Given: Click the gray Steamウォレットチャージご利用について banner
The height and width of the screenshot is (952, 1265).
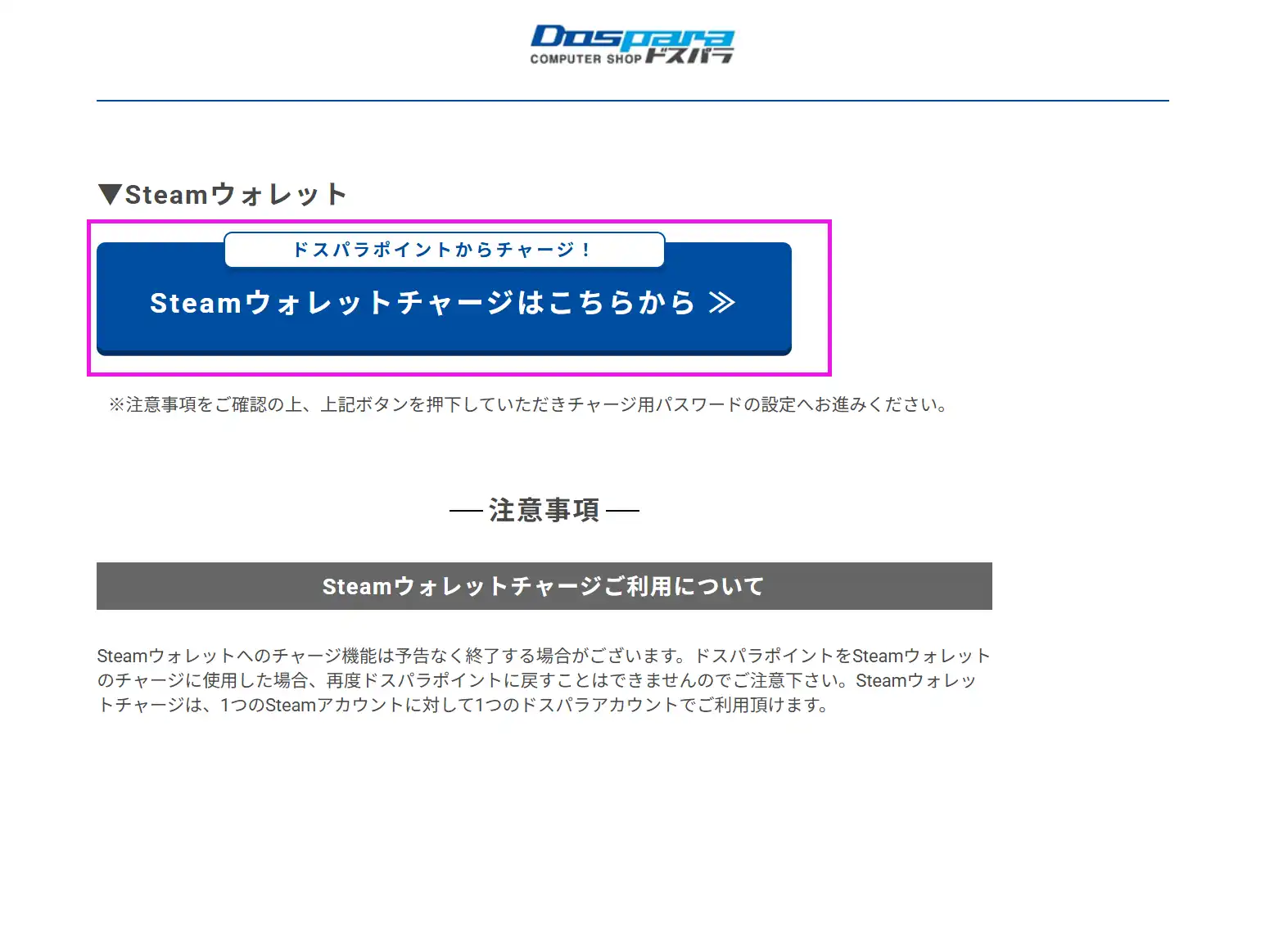Looking at the screenshot, I should pyautogui.click(x=544, y=586).
